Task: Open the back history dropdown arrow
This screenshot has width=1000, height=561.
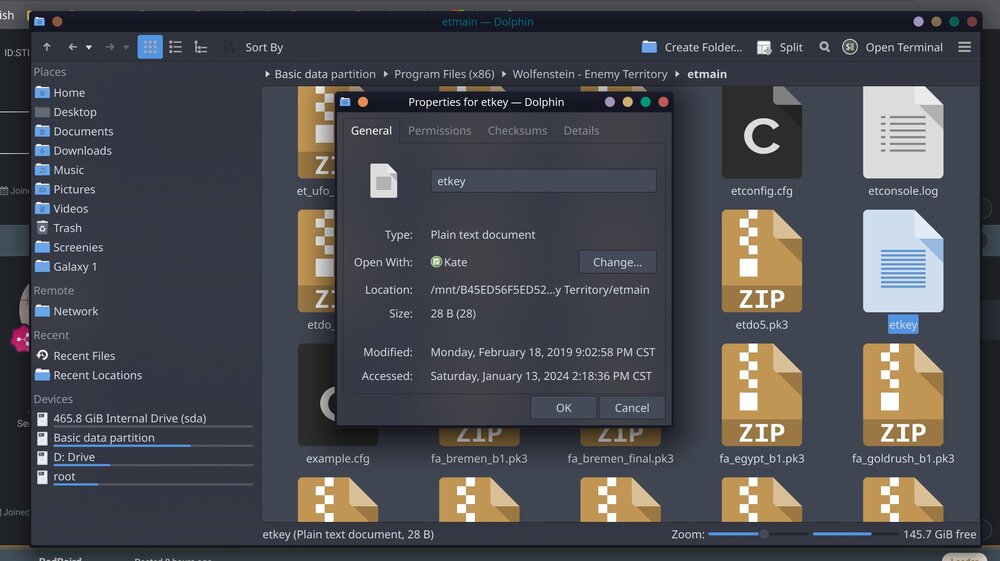Action: 89,47
